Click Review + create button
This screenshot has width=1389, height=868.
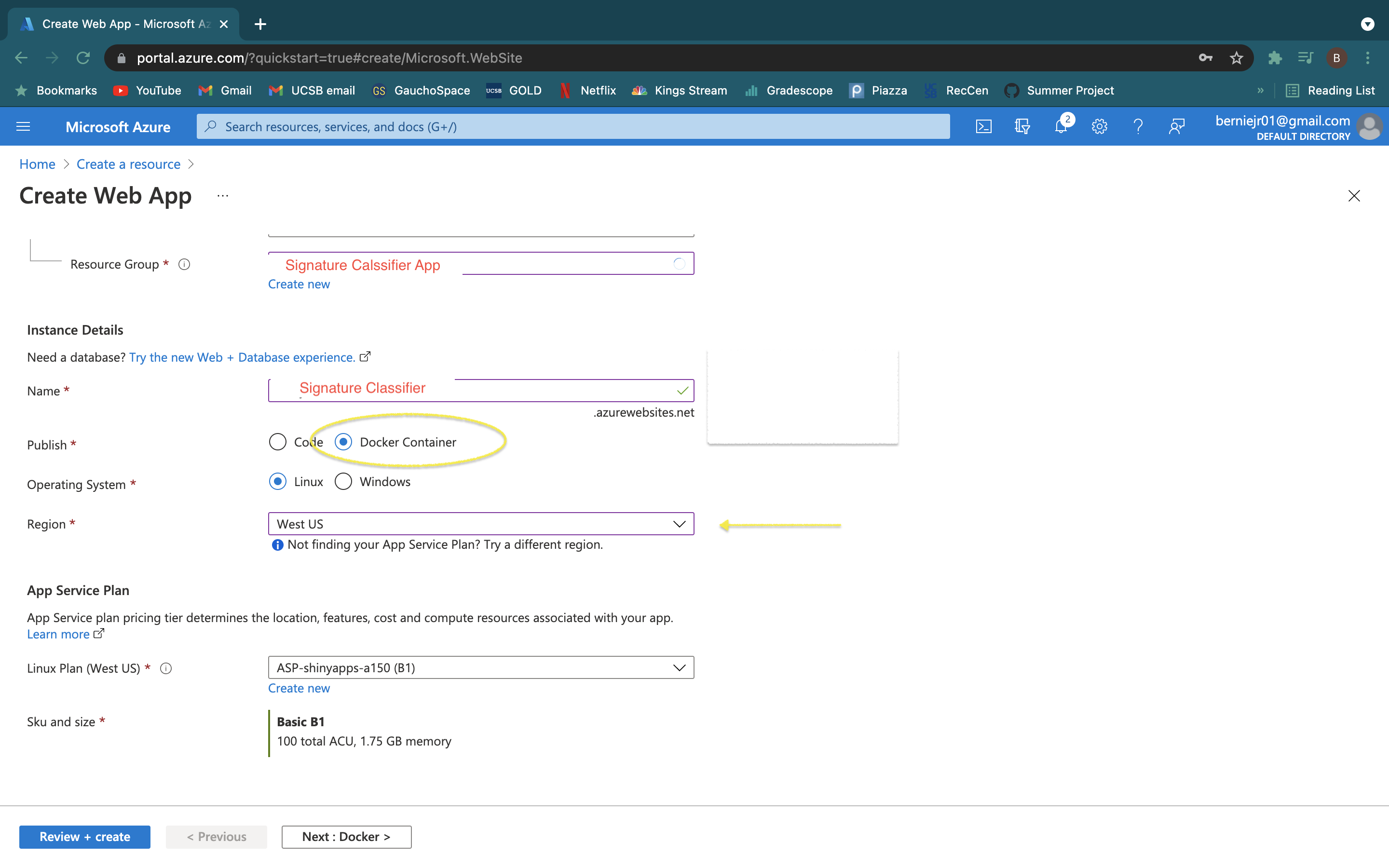point(84,837)
